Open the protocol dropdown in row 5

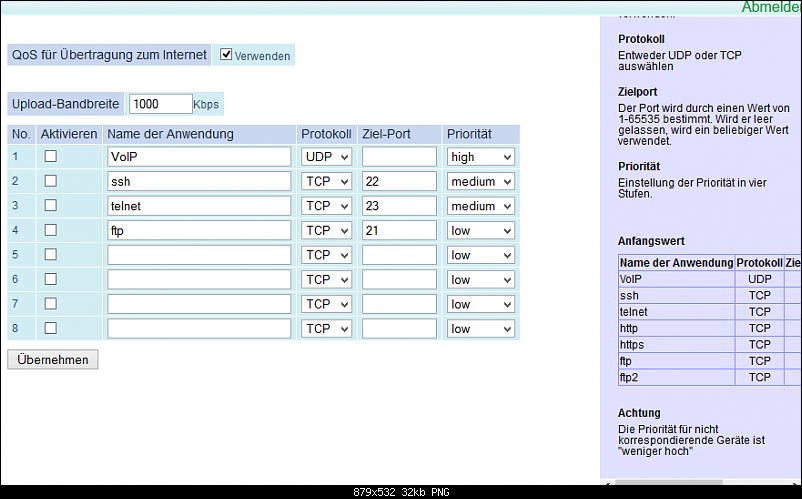326,255
